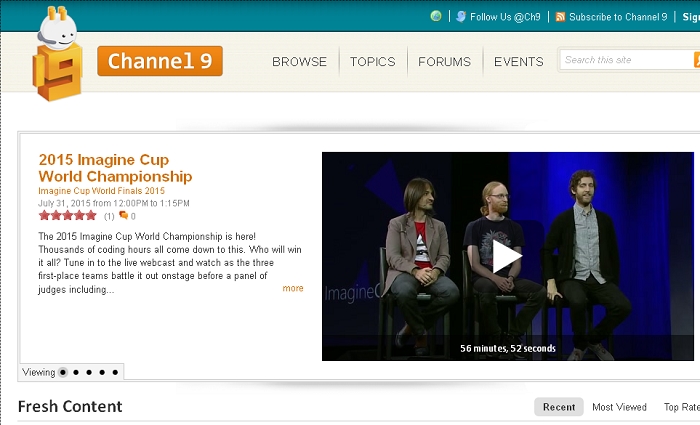Select the fourth carousel slide dot

tap(102, 372)
